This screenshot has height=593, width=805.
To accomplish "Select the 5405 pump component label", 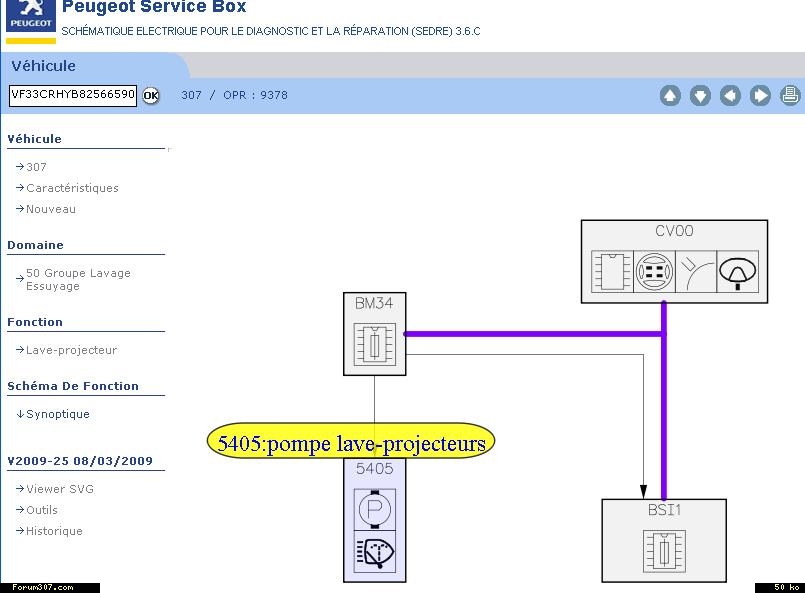I will click(375, 468).
